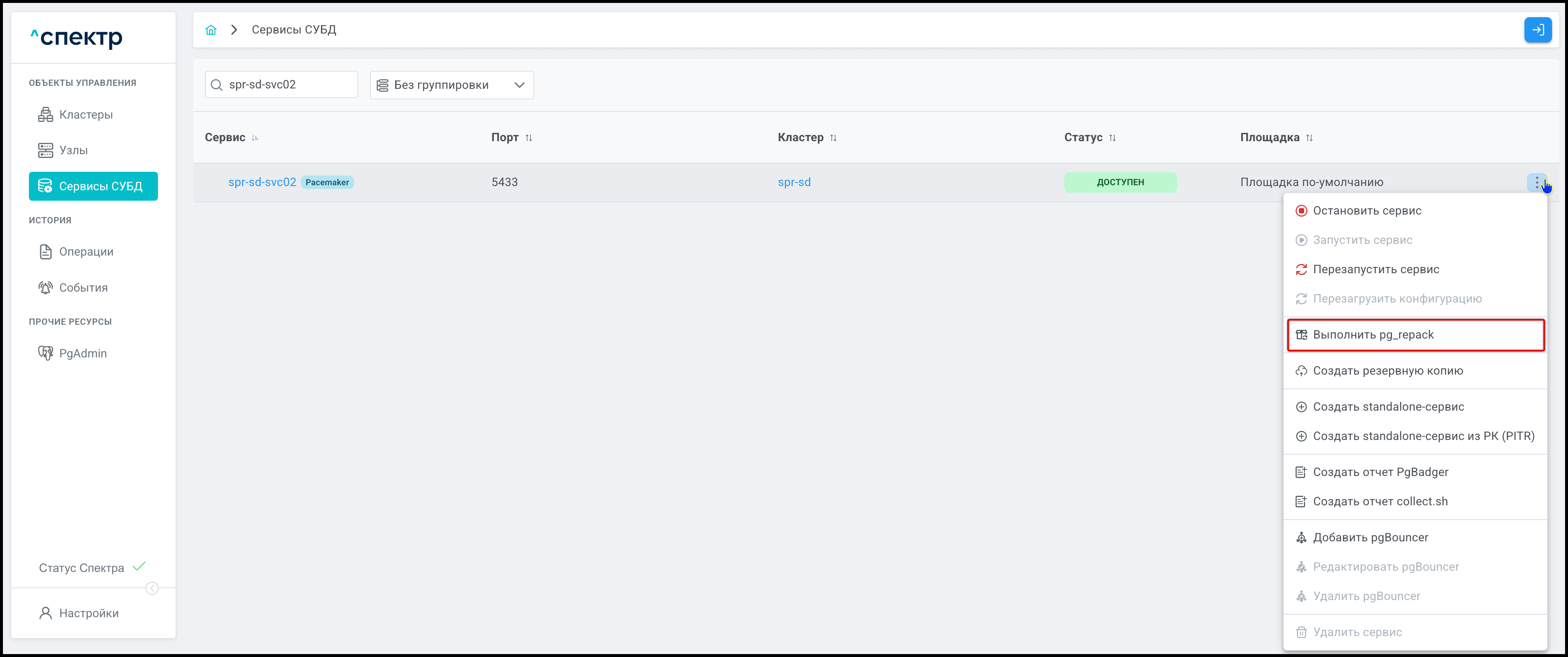1568x657 pixels.
Task: Go to Узлы in the sidebar
Action: [73, 150]
